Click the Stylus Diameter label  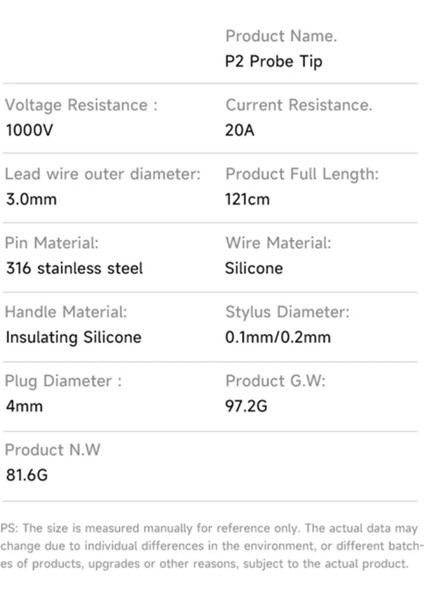click(x=287, y=312)
